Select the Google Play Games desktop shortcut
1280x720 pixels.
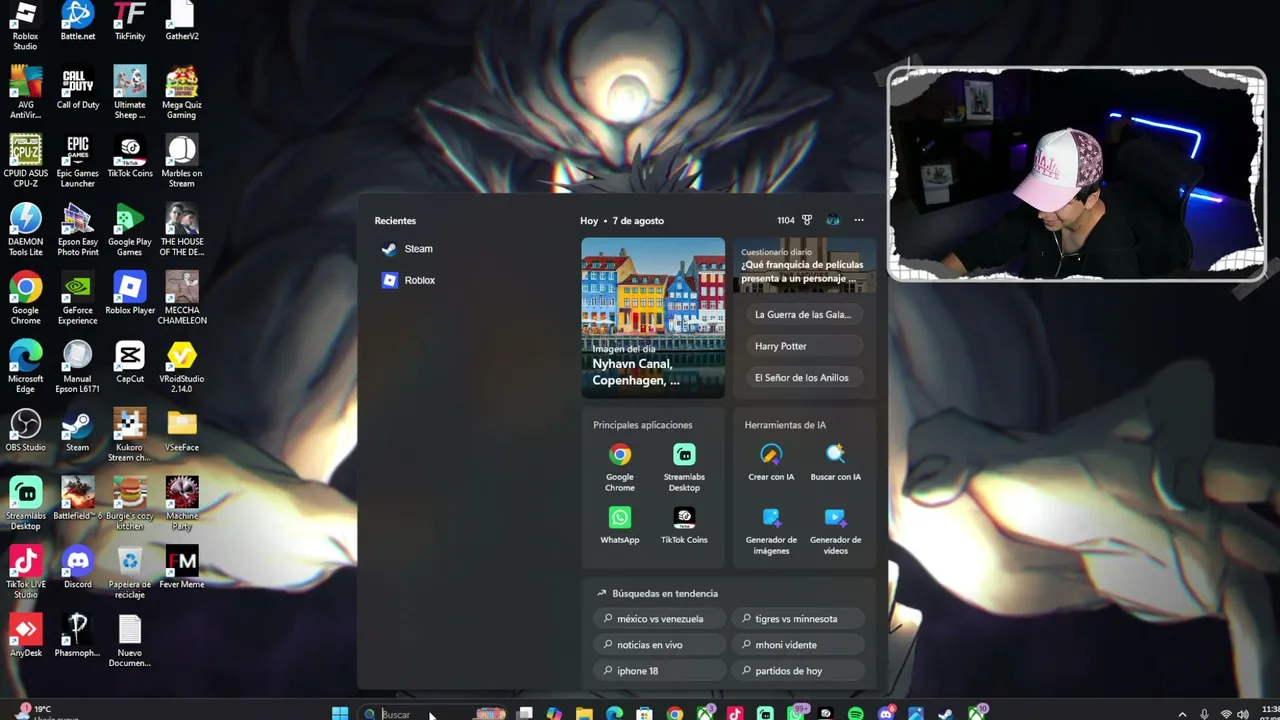point(130,230)
